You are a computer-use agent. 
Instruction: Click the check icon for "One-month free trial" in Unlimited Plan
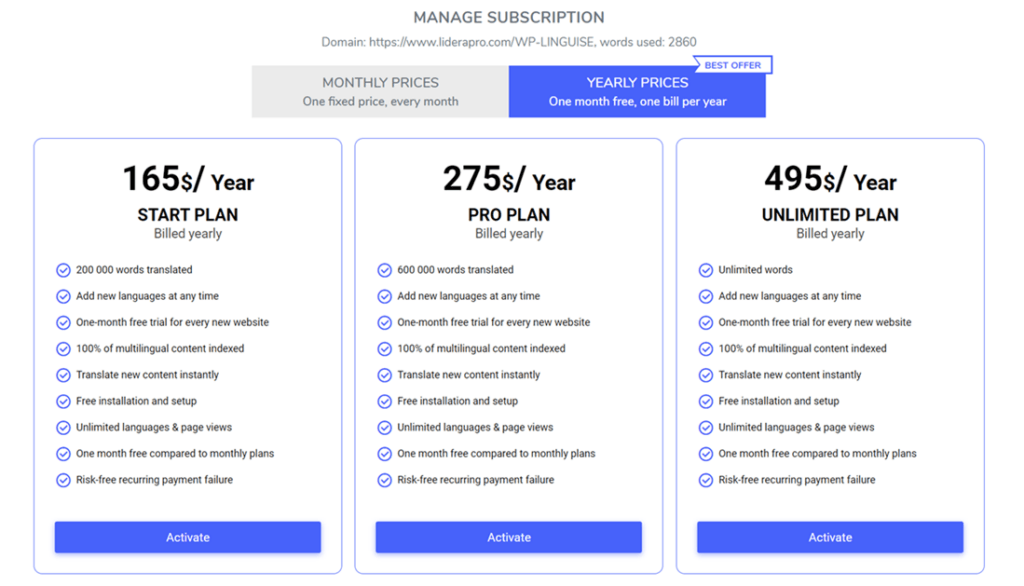tap(706, 322)
